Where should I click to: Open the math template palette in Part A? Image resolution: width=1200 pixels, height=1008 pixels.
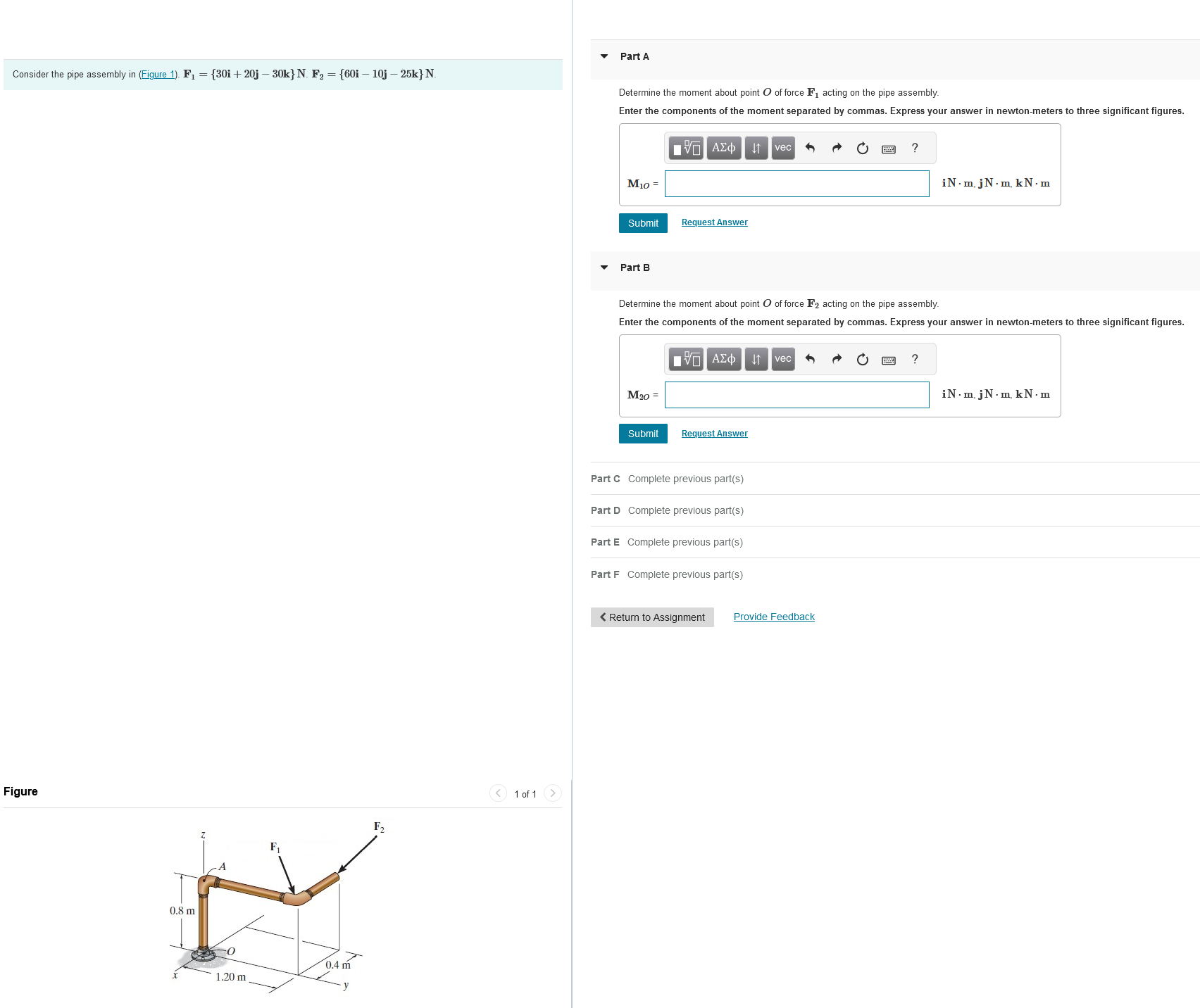(685, 148)
